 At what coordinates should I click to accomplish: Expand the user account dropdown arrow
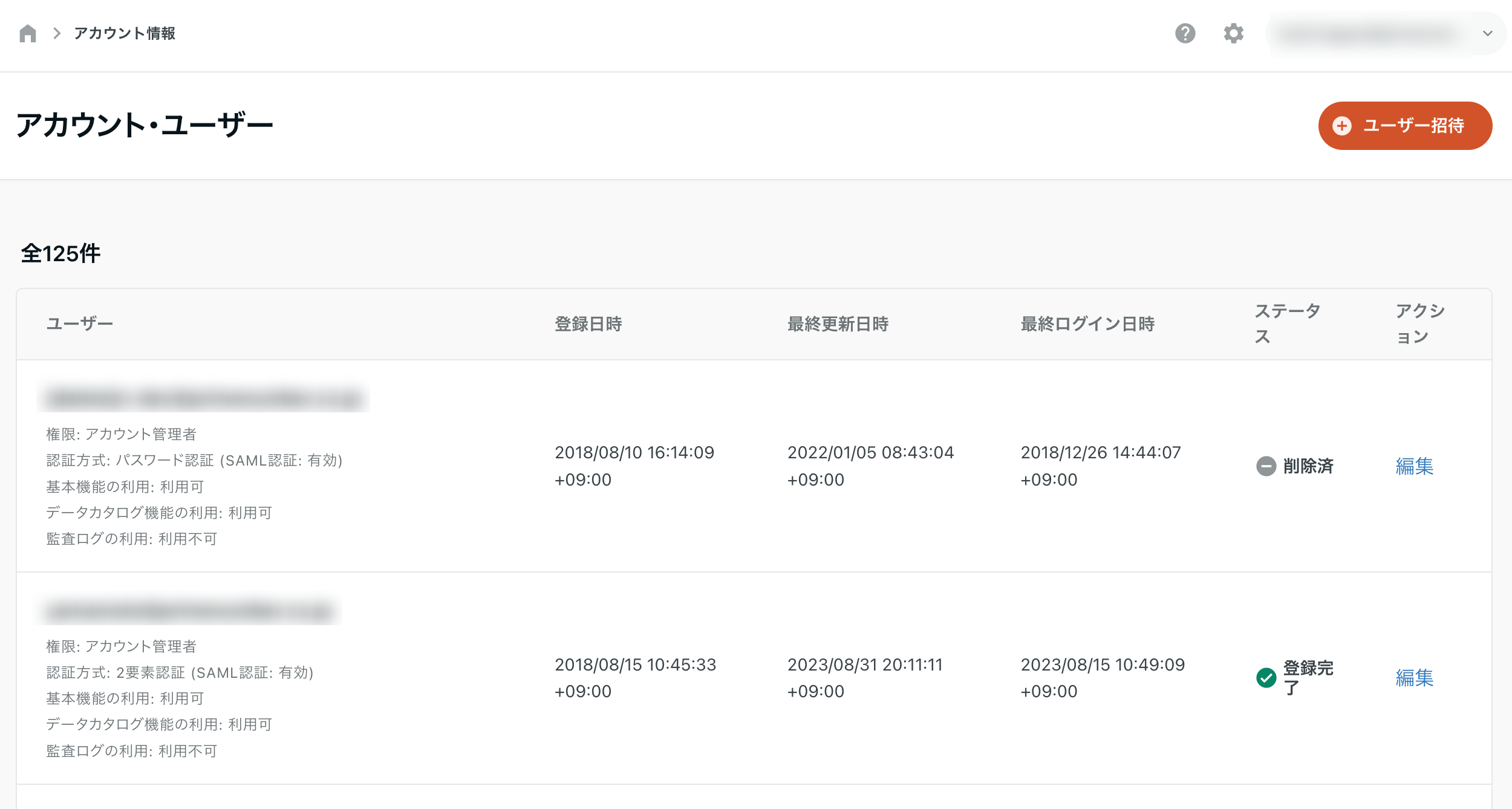tap(1487, 33)
